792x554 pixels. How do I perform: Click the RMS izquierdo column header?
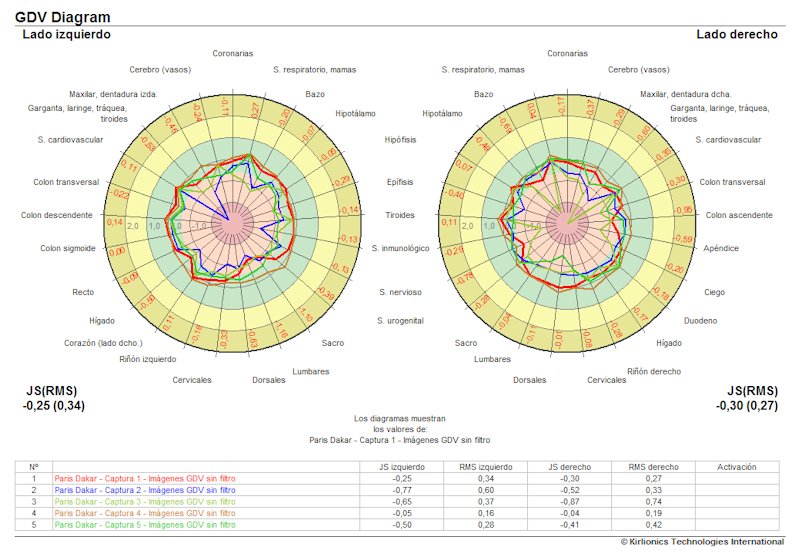coord(485,467)
